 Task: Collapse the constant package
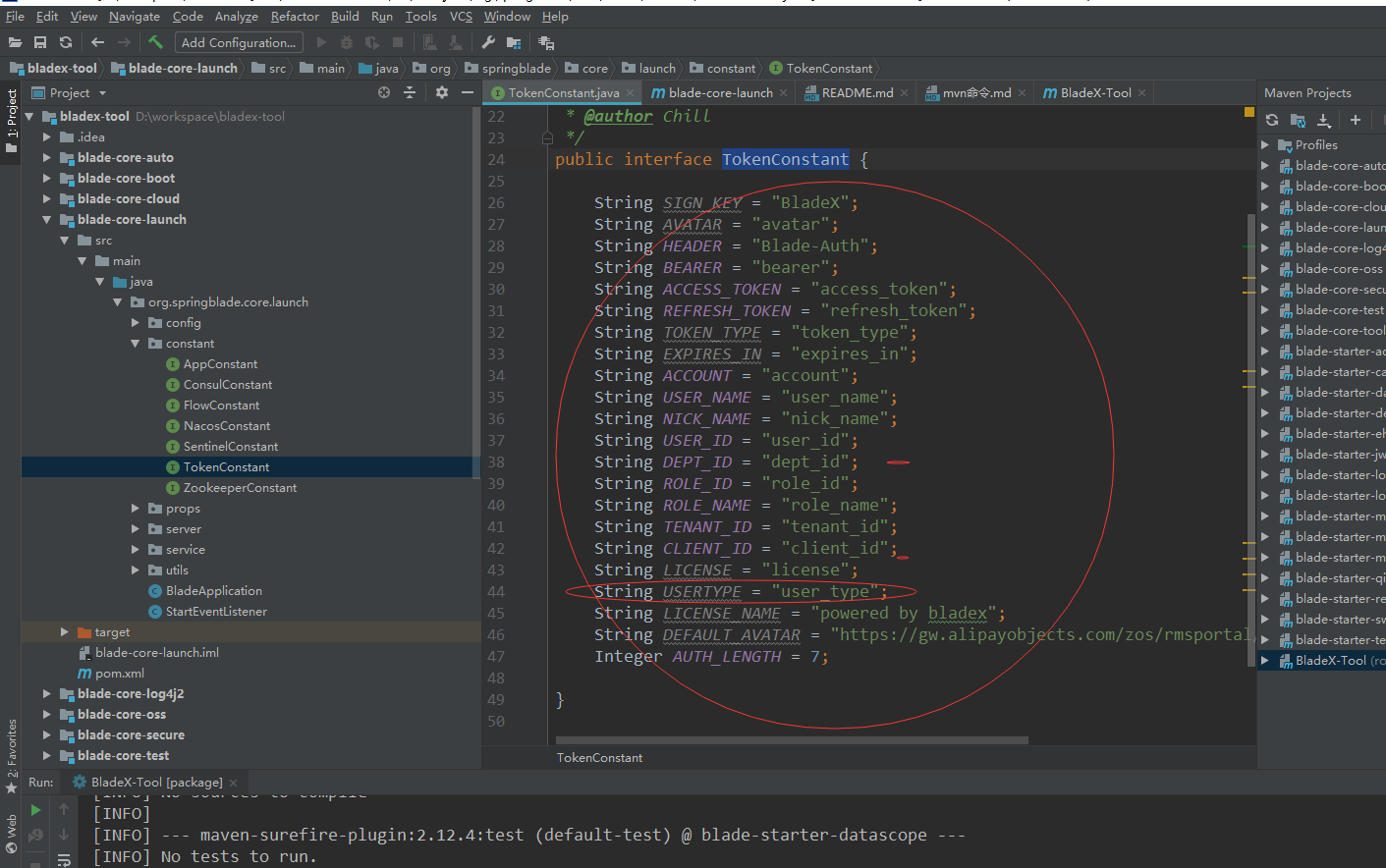coord(136,343)
